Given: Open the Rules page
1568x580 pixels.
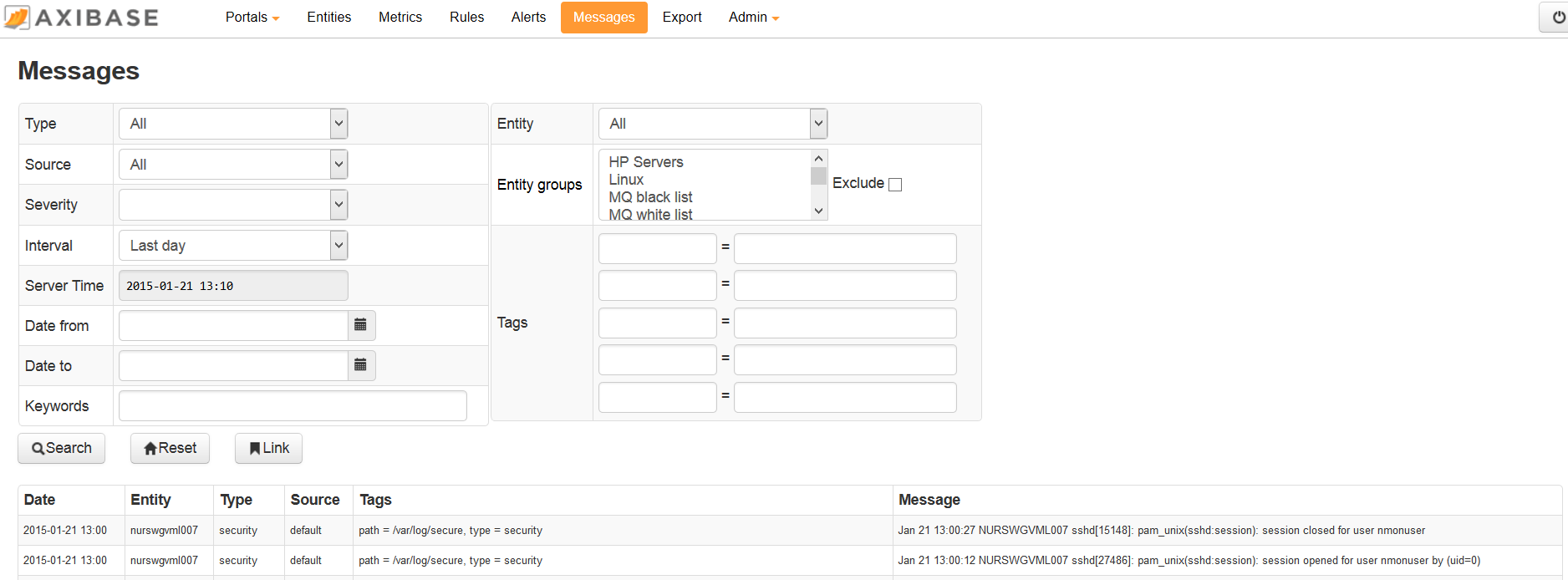Looking at the screenshot, I should pyautogui.click(x=467, y=17).
